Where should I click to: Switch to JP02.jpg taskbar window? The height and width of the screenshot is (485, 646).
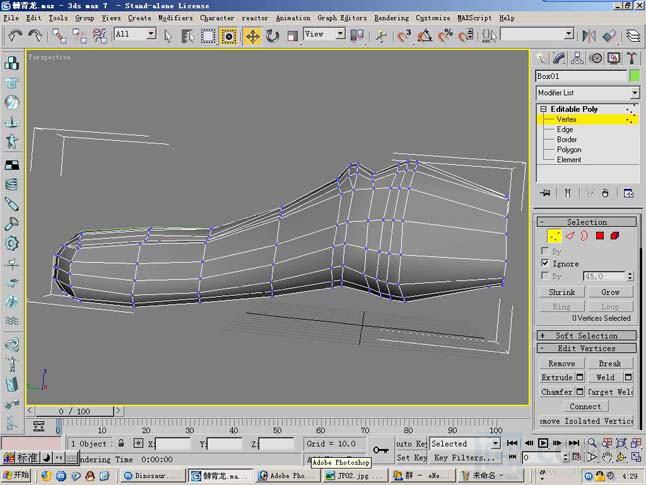[x=356, y=476]
